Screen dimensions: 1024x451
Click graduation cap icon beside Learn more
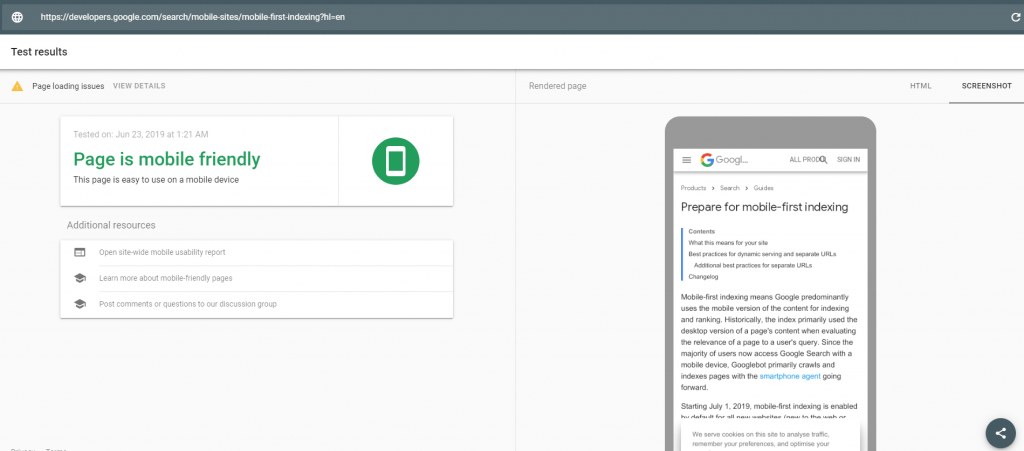point(80,278)
